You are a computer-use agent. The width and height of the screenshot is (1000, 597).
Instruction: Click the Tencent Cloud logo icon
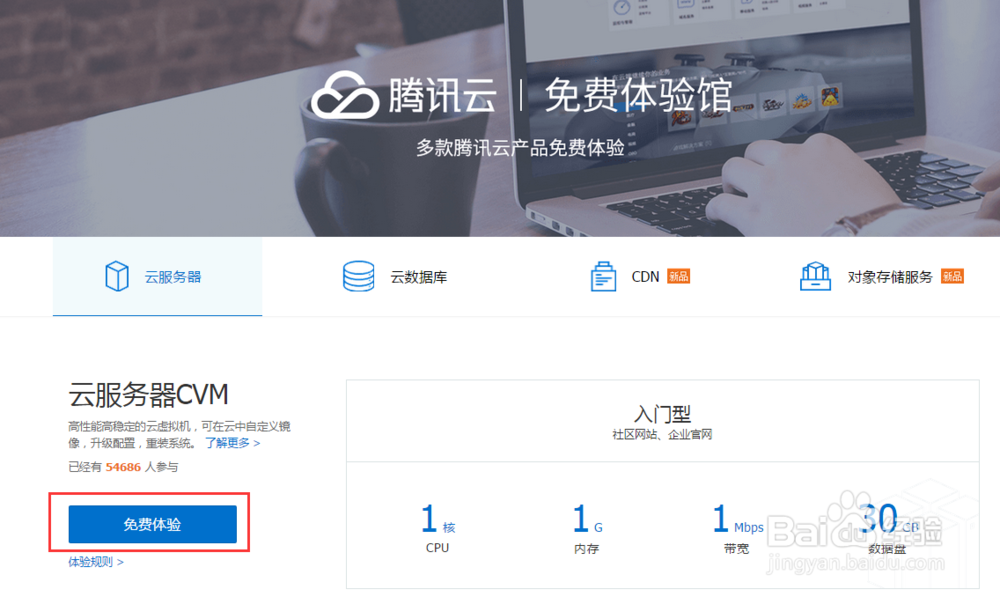click(345, 95)
